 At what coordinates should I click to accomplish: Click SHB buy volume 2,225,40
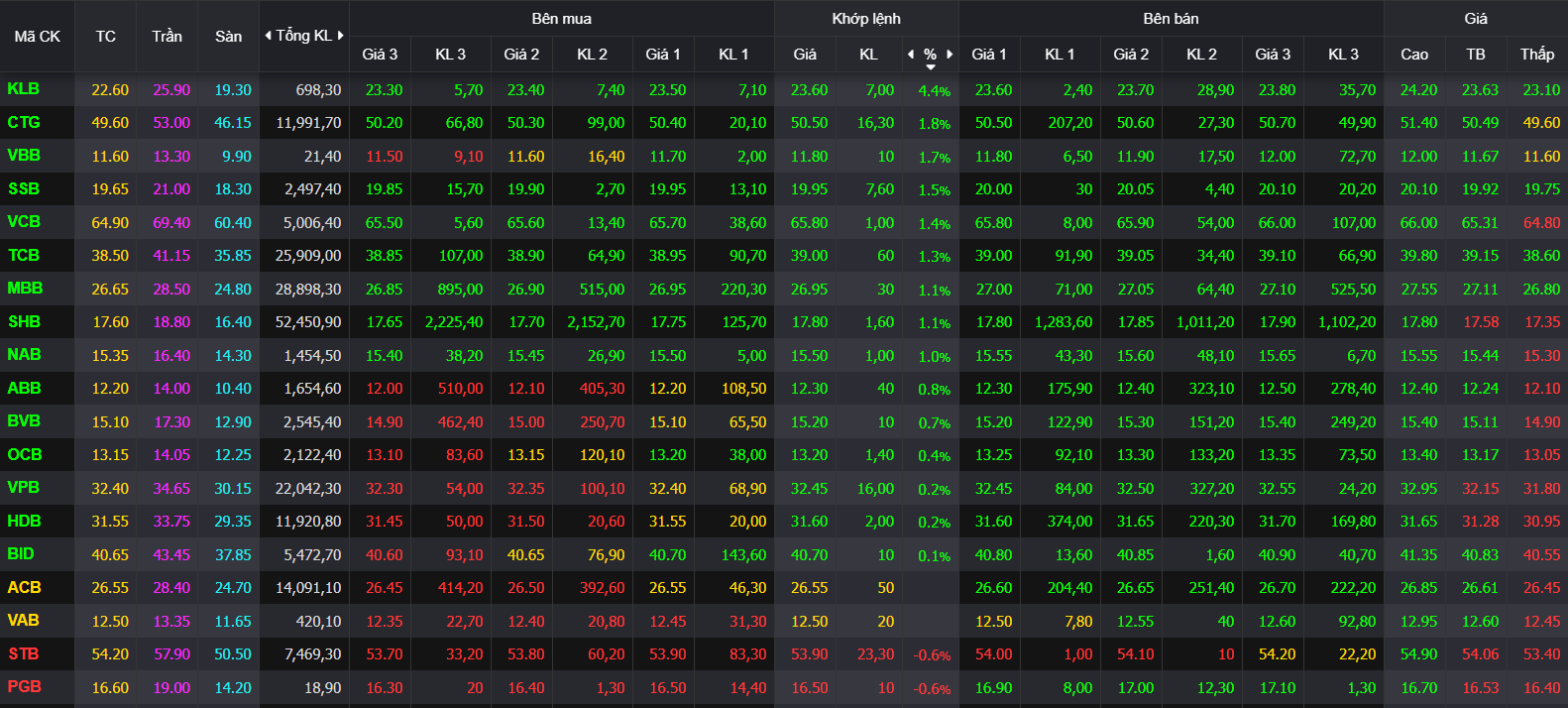[x=454, y=322]
